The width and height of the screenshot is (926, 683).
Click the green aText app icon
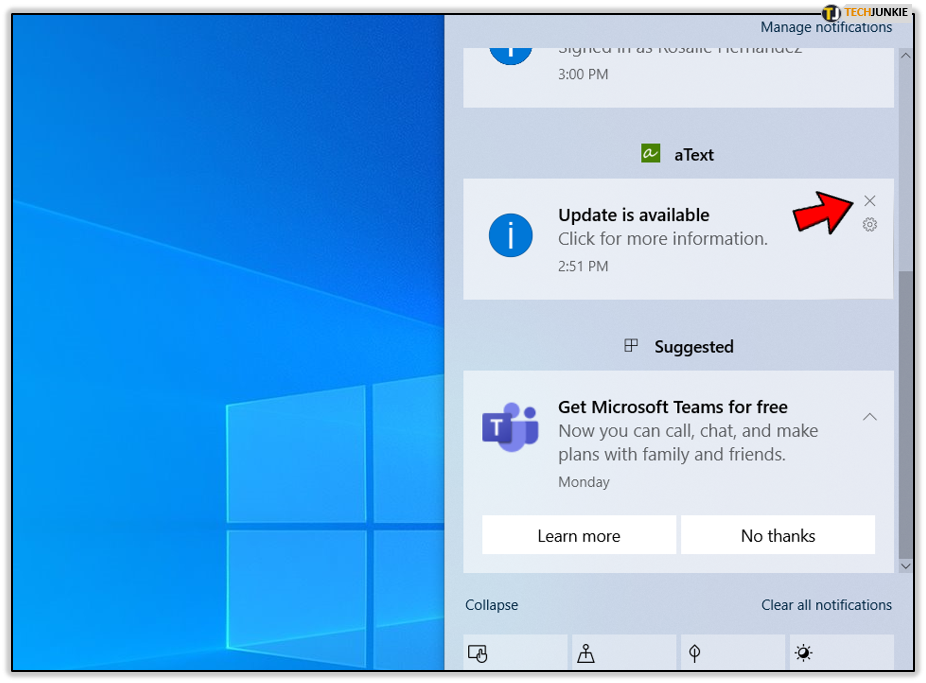(650, 153)
